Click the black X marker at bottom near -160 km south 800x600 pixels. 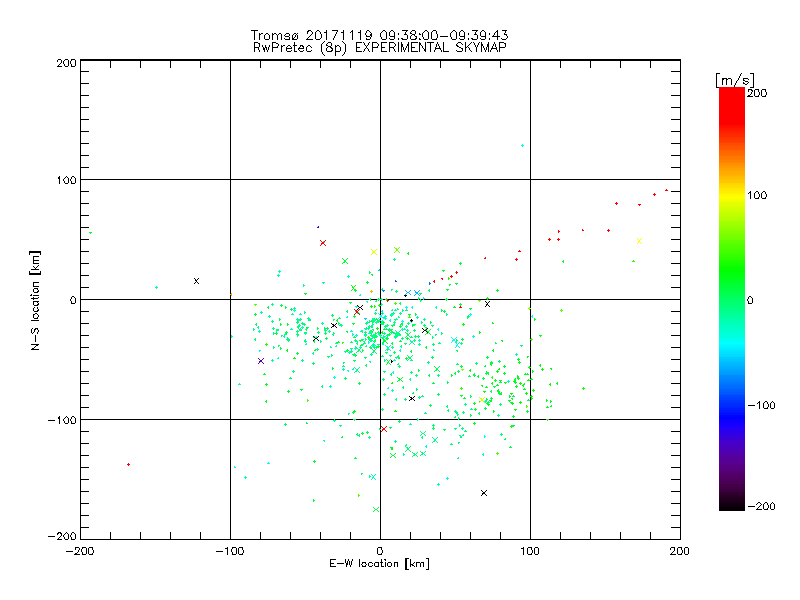click(484, 493)
